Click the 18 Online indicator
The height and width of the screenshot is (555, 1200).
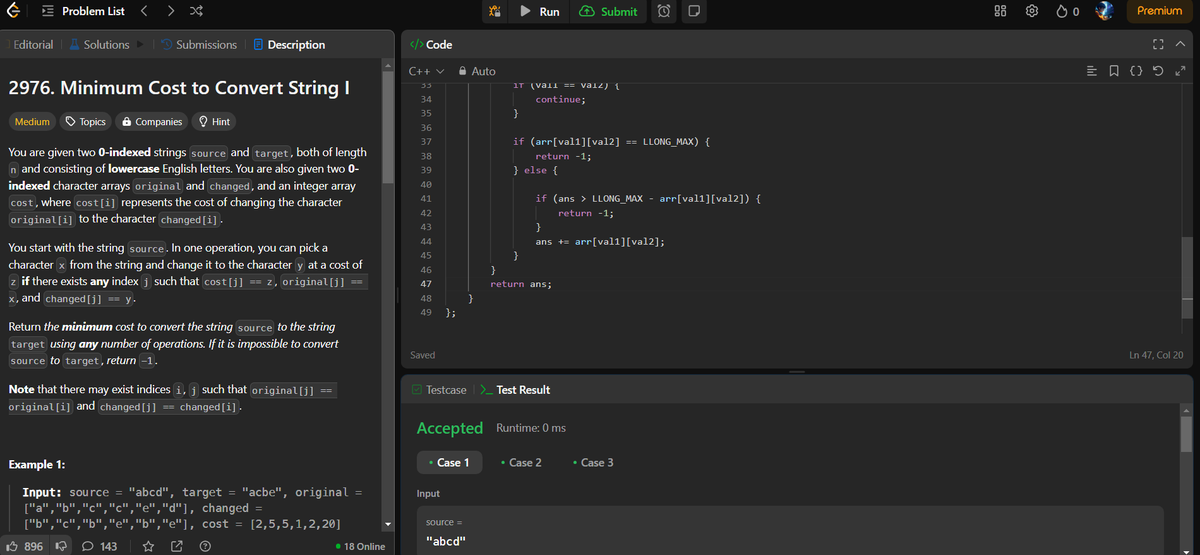[x=360, y=547]
